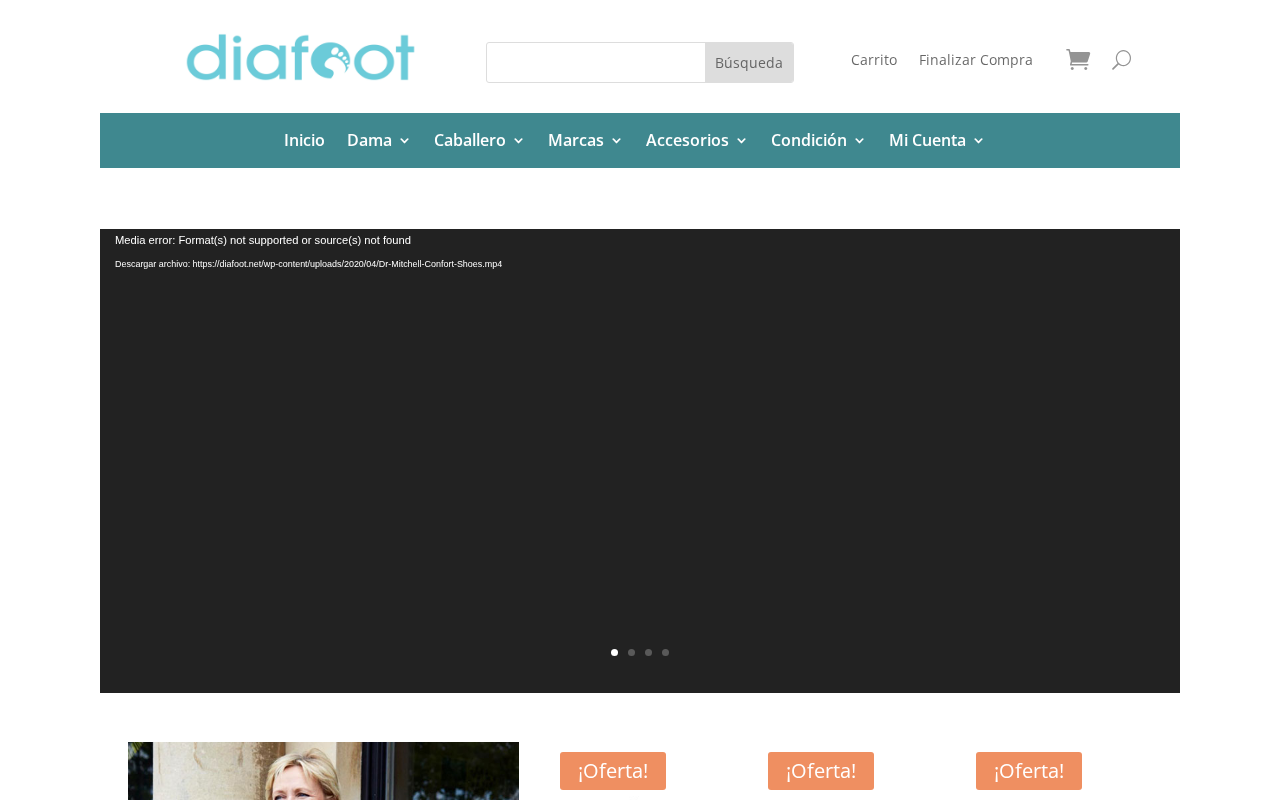This screenshot has width=1280, height=800.
Task: Click the first ¡Oferta! badge
Action: click(x=613, y=771)
